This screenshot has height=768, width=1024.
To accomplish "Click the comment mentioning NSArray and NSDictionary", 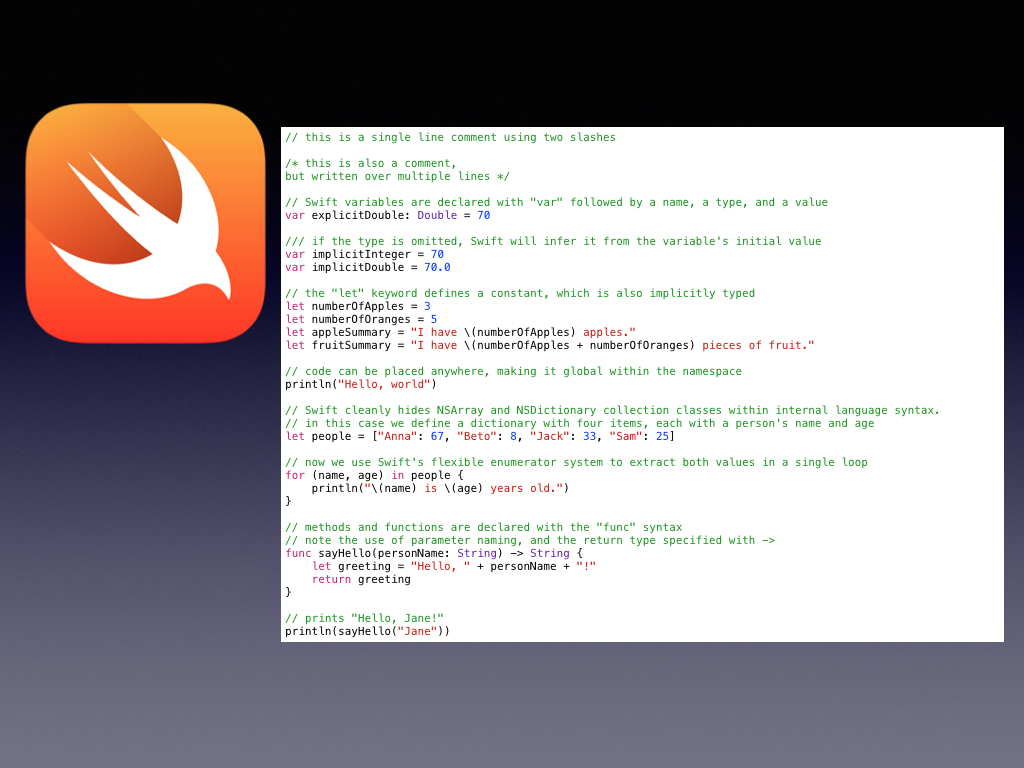I will tap(613, 410).
